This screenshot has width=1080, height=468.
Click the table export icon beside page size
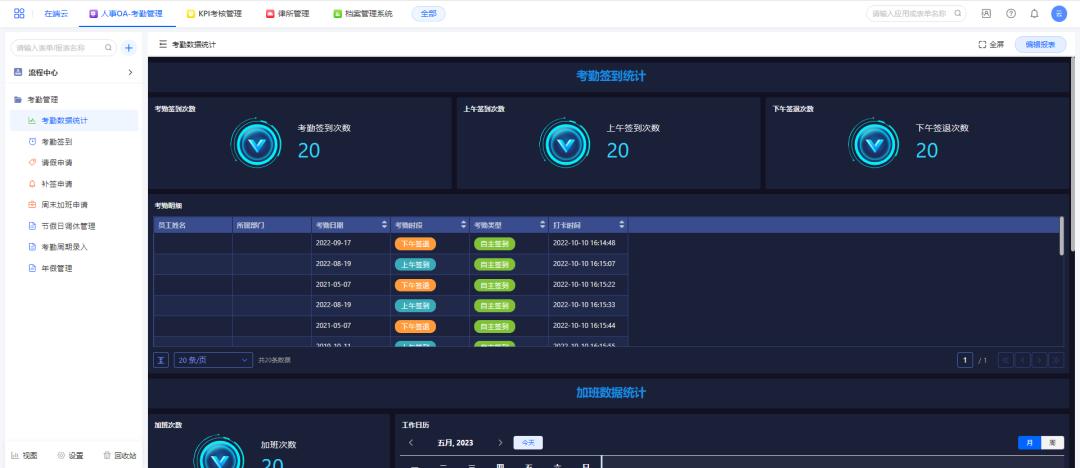click(161, 360)
